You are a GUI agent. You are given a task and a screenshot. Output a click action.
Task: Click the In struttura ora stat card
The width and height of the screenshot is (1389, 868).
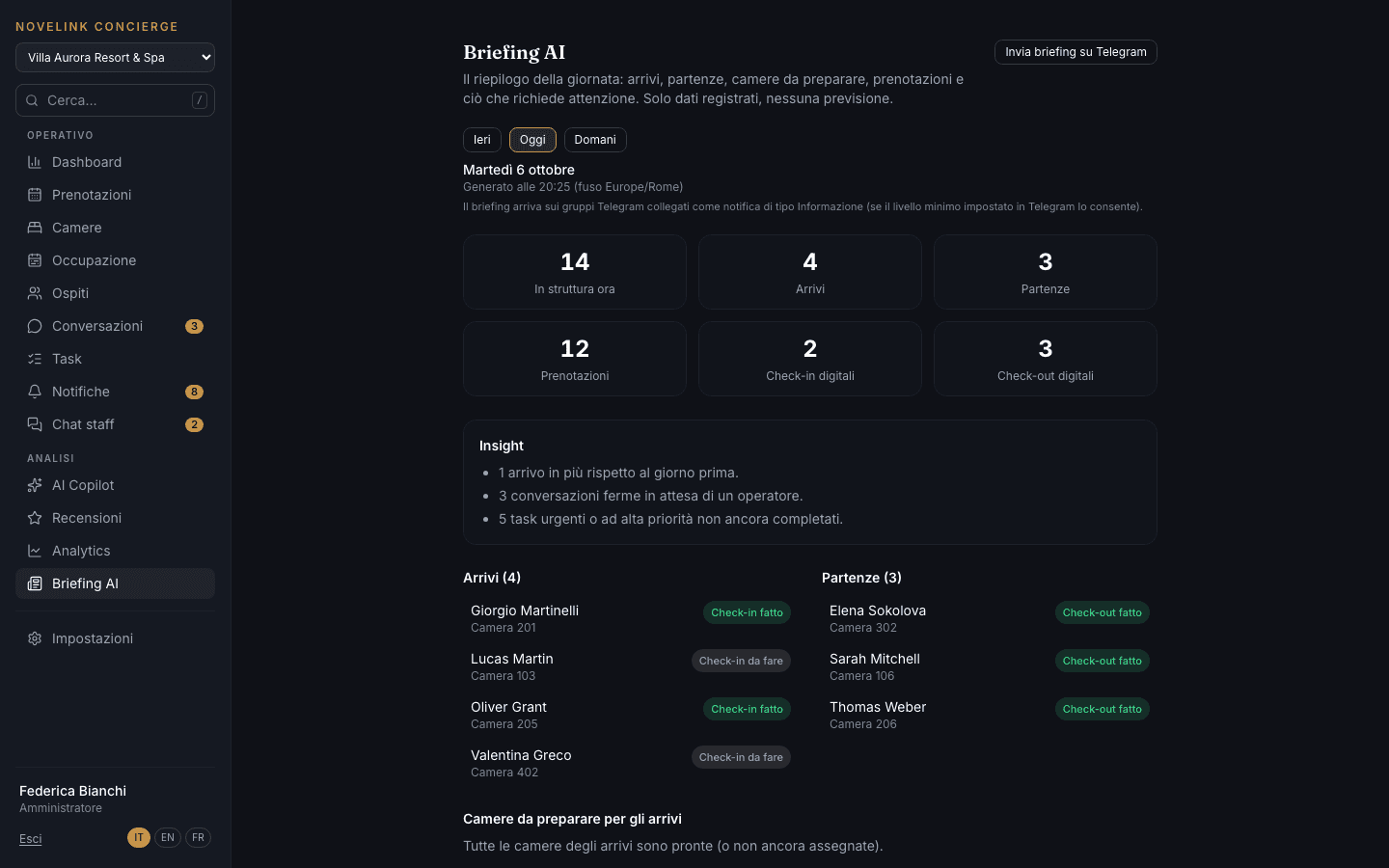[575, 272]
